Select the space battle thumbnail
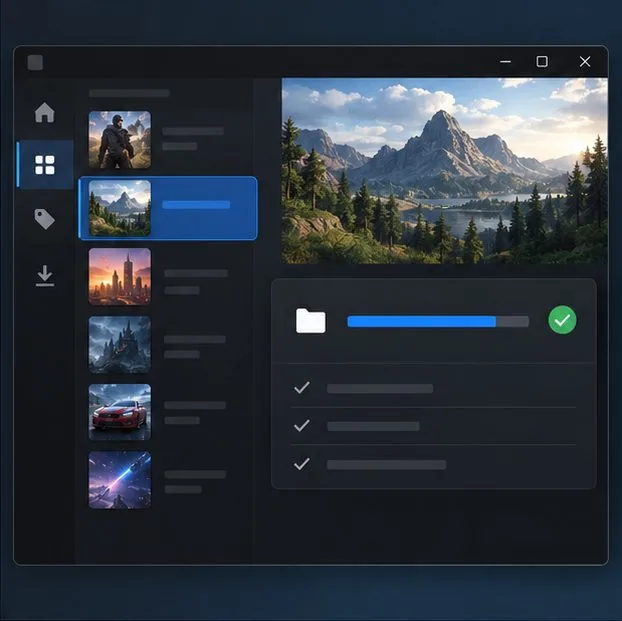Image resolution: width=622 pixels, height=621 pixels. 120,480
